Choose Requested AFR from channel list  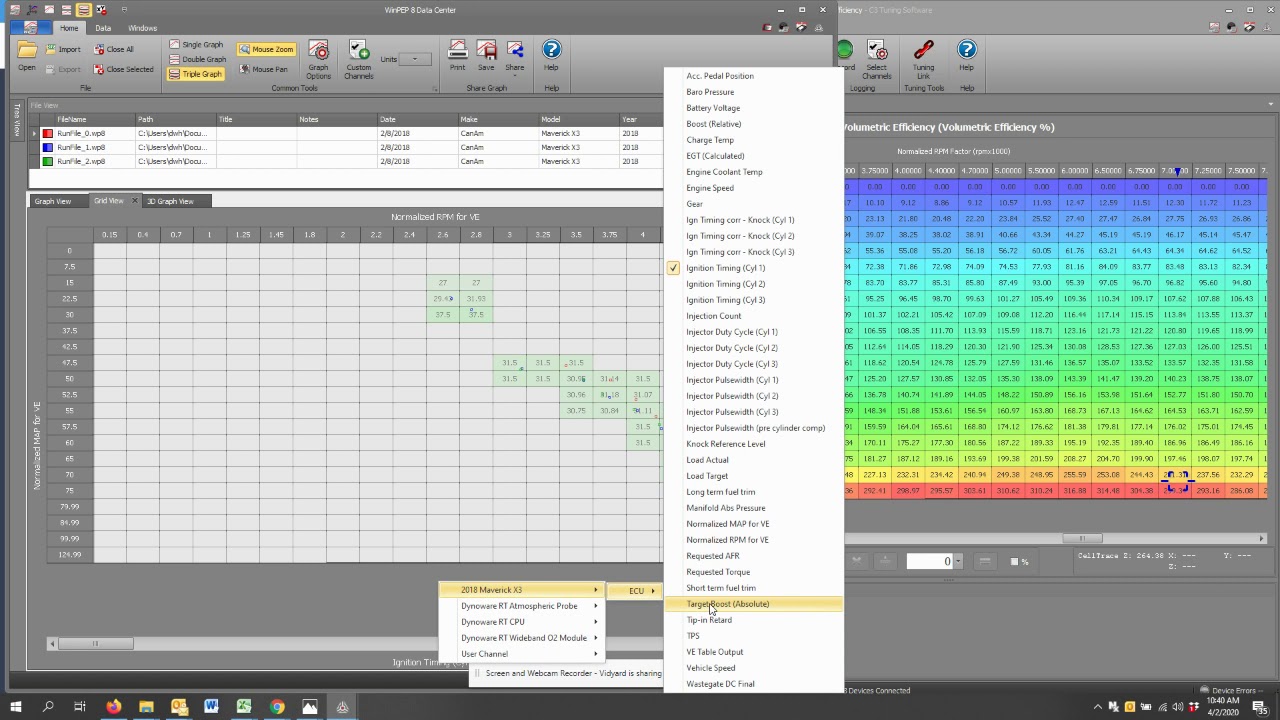click(754, 556)
